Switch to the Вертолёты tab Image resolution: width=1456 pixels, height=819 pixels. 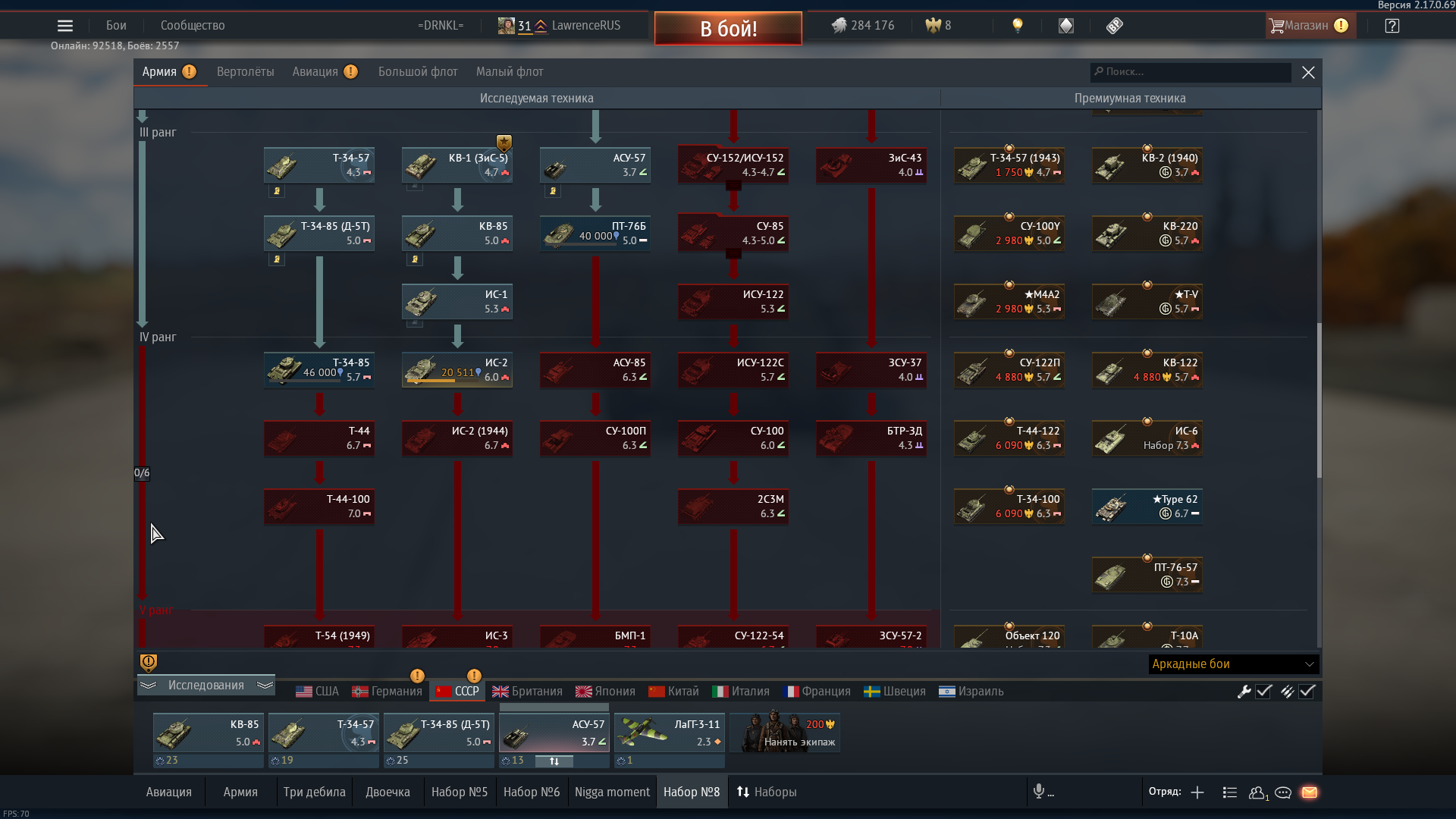246,72
